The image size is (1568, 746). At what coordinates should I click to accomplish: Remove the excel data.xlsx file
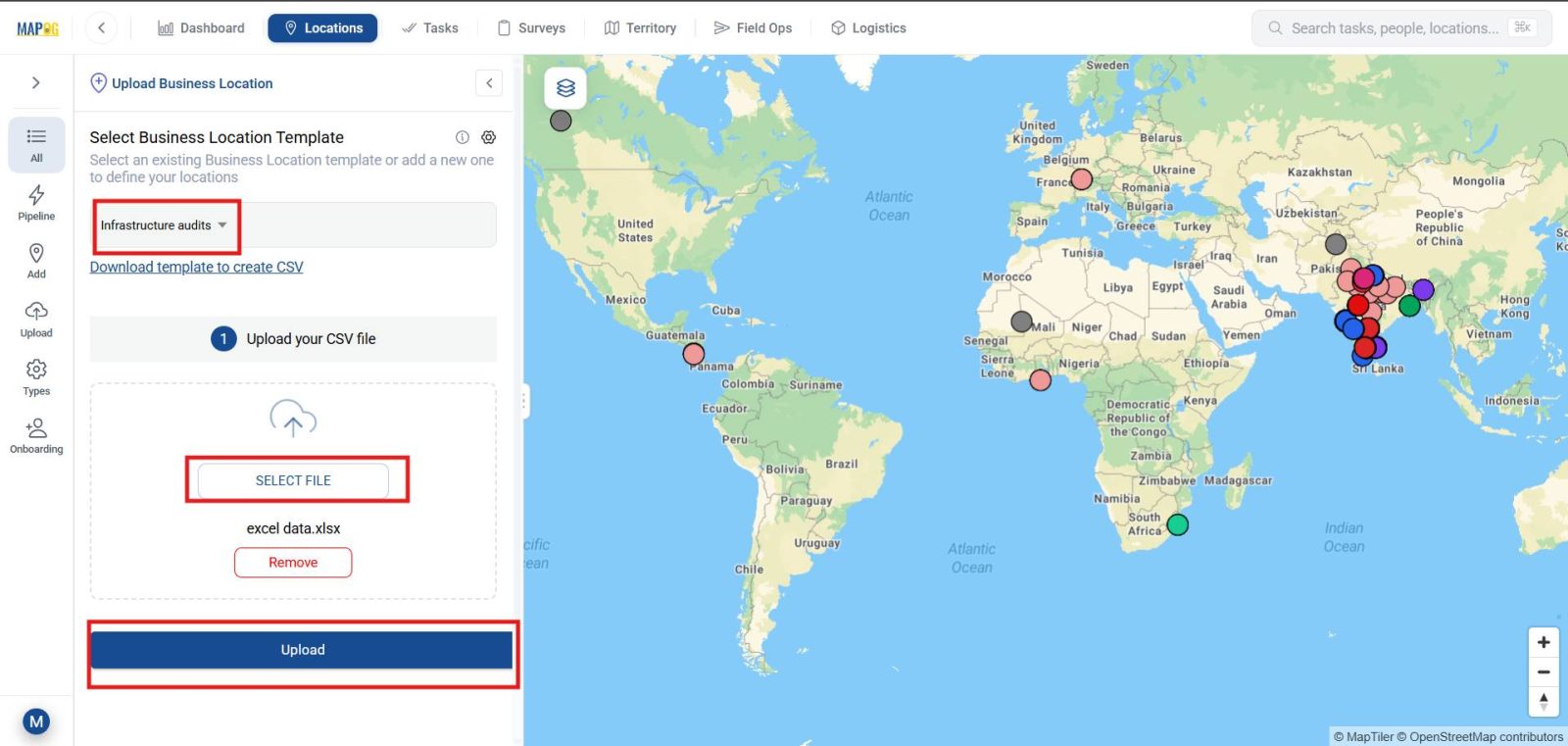pyautogui.click(x=293, y=563)
